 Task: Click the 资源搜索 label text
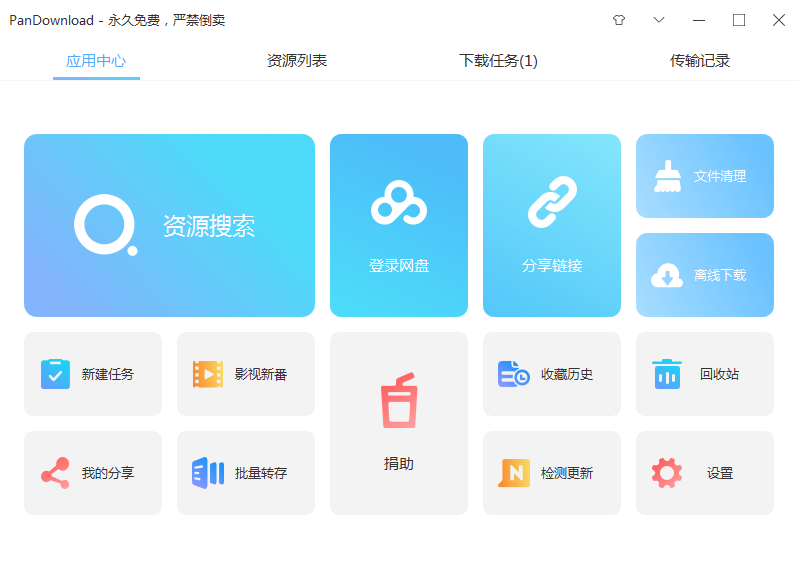[x=209, y=225]
